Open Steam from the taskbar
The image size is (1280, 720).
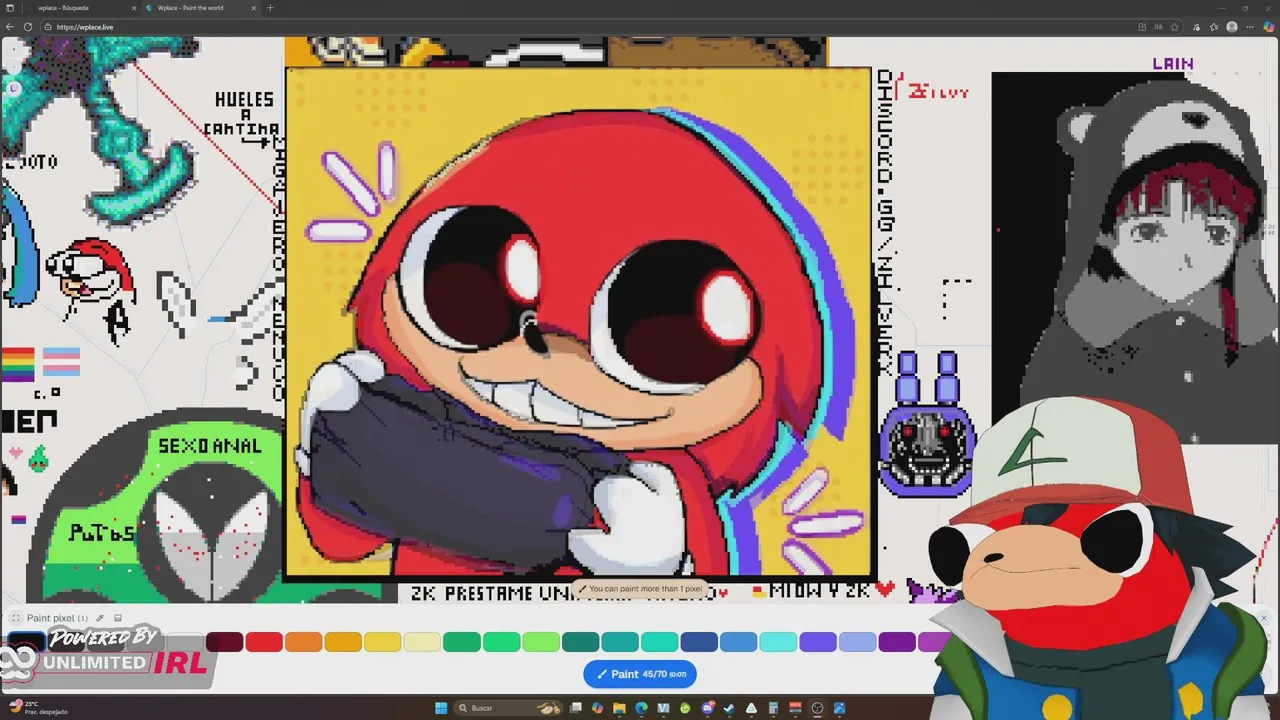(x=729, y=708)
